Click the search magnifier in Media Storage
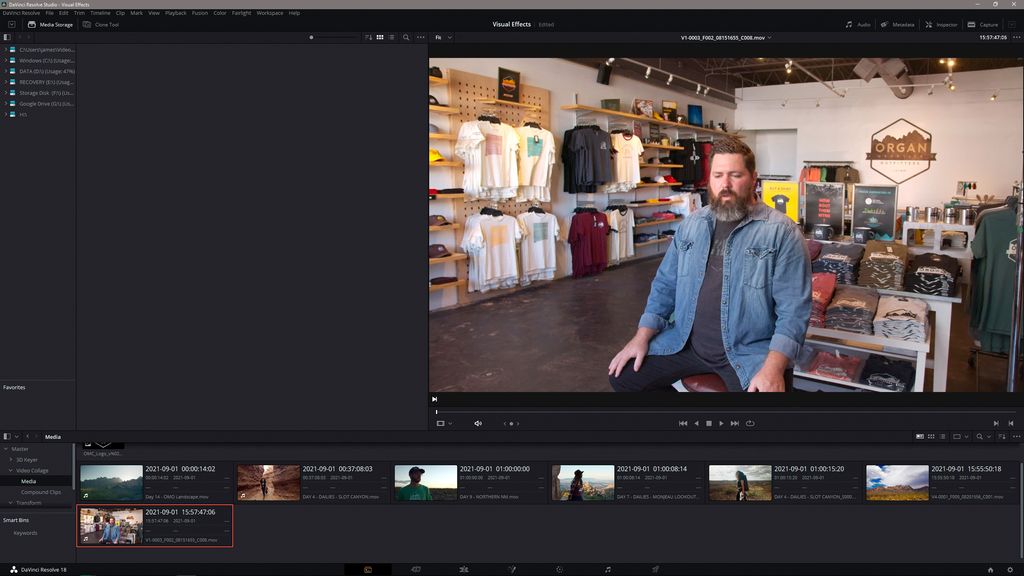This screenshot has height=576, width=1024. pyautogui.click(x=406, y=37)
